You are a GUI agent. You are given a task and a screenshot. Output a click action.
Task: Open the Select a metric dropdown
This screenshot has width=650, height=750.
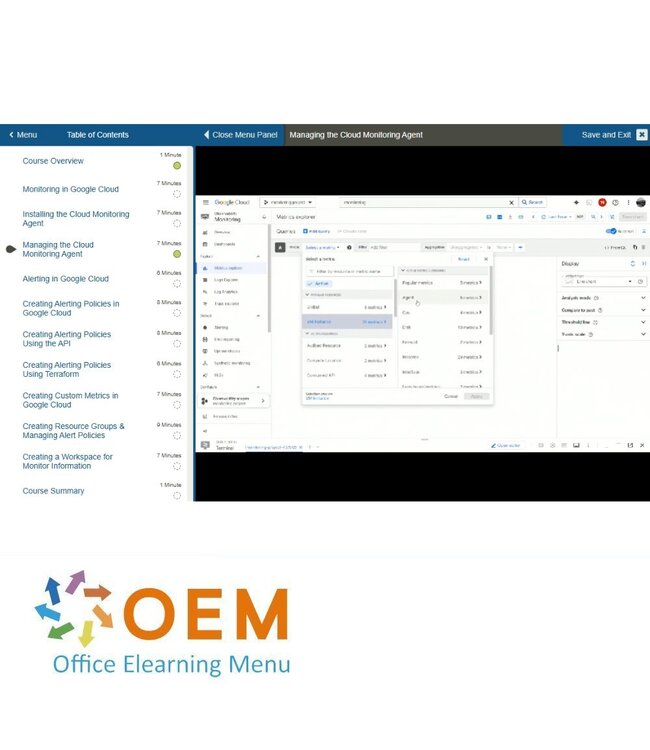322,247
